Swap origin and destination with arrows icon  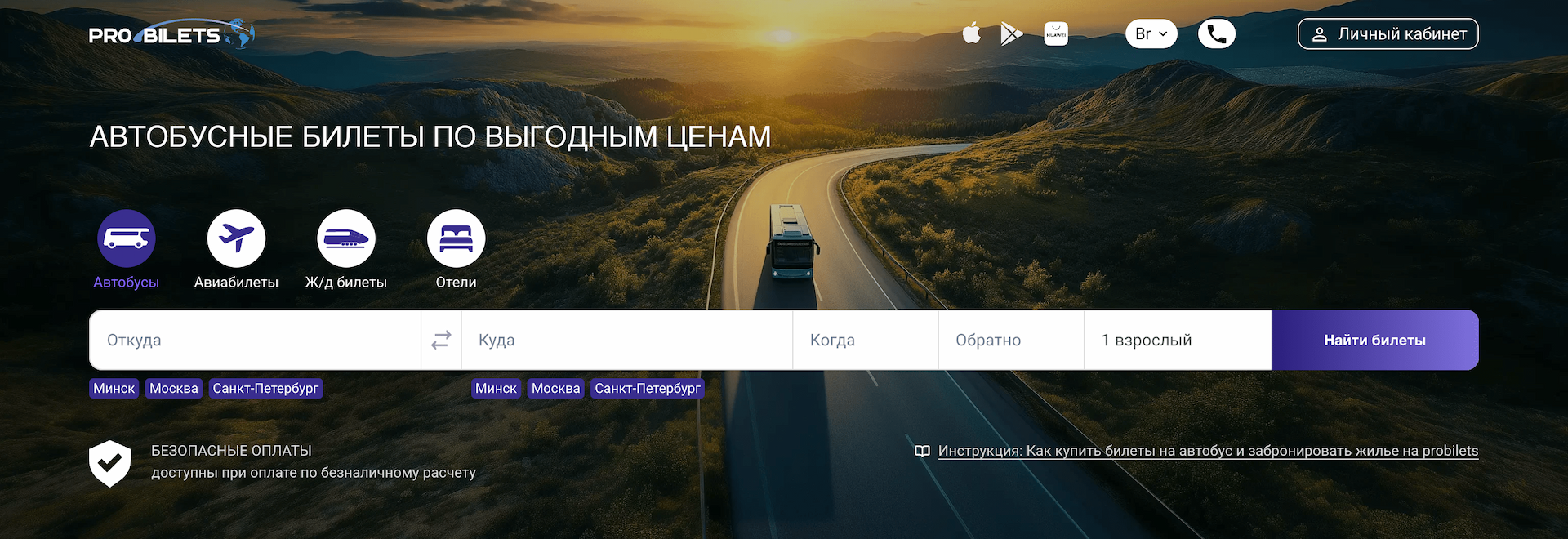point(441,340)
